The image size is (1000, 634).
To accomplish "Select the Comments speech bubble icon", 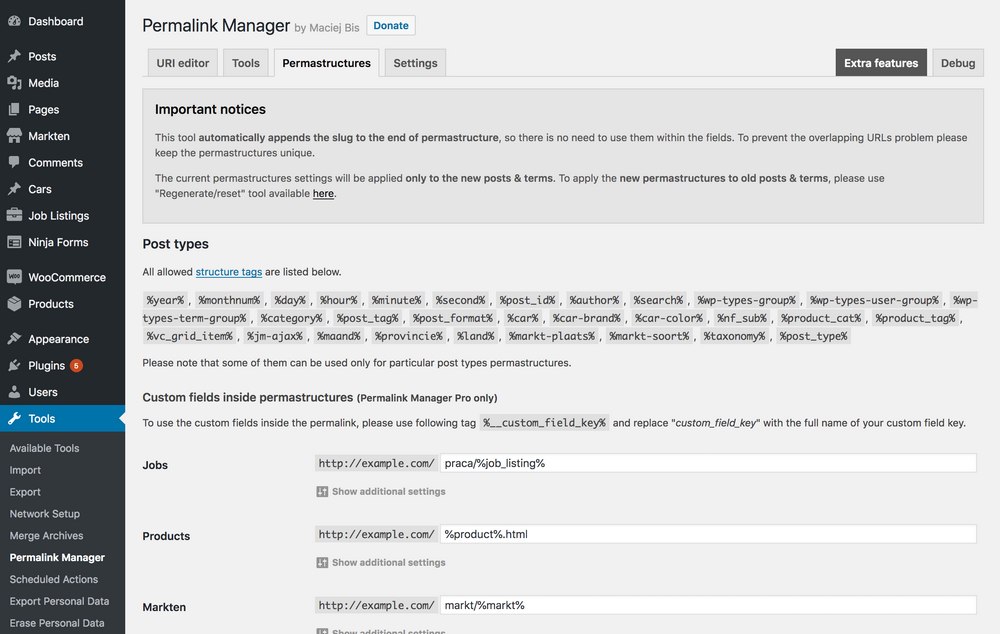I will coord(14,162).
